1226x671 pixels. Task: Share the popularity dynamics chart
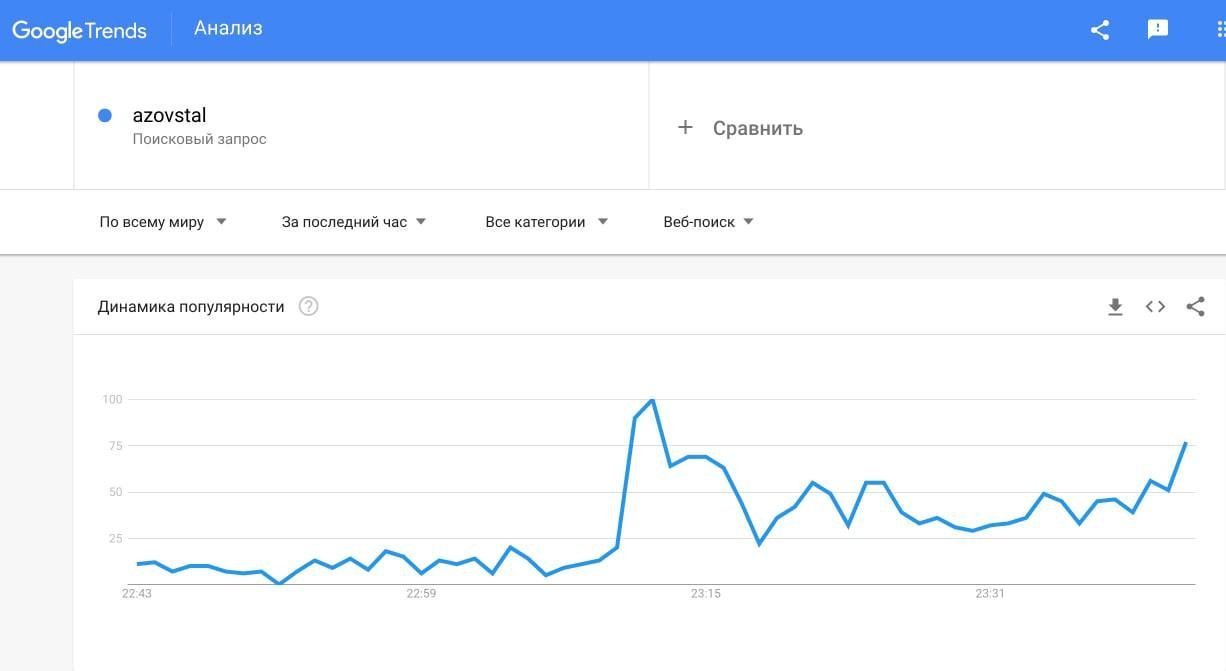1196,307
